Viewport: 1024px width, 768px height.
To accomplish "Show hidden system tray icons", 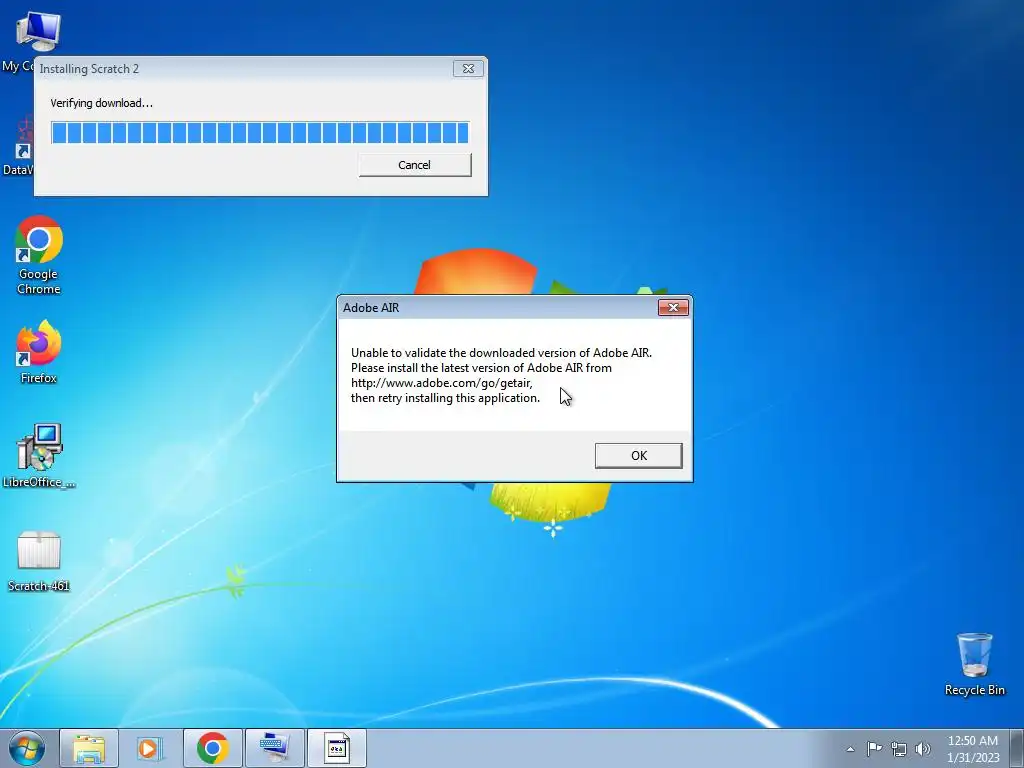I will [850, 749].
